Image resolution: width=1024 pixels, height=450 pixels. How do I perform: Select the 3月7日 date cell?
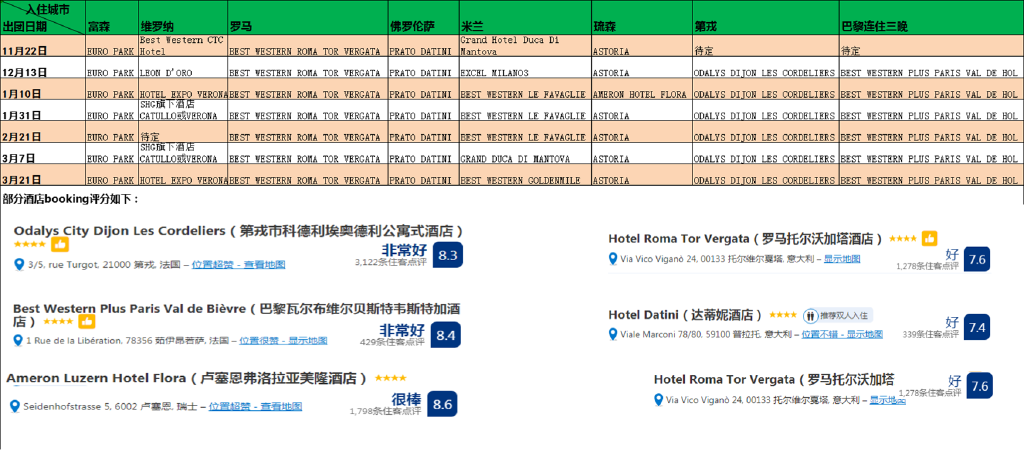click(x=43, y=154)
